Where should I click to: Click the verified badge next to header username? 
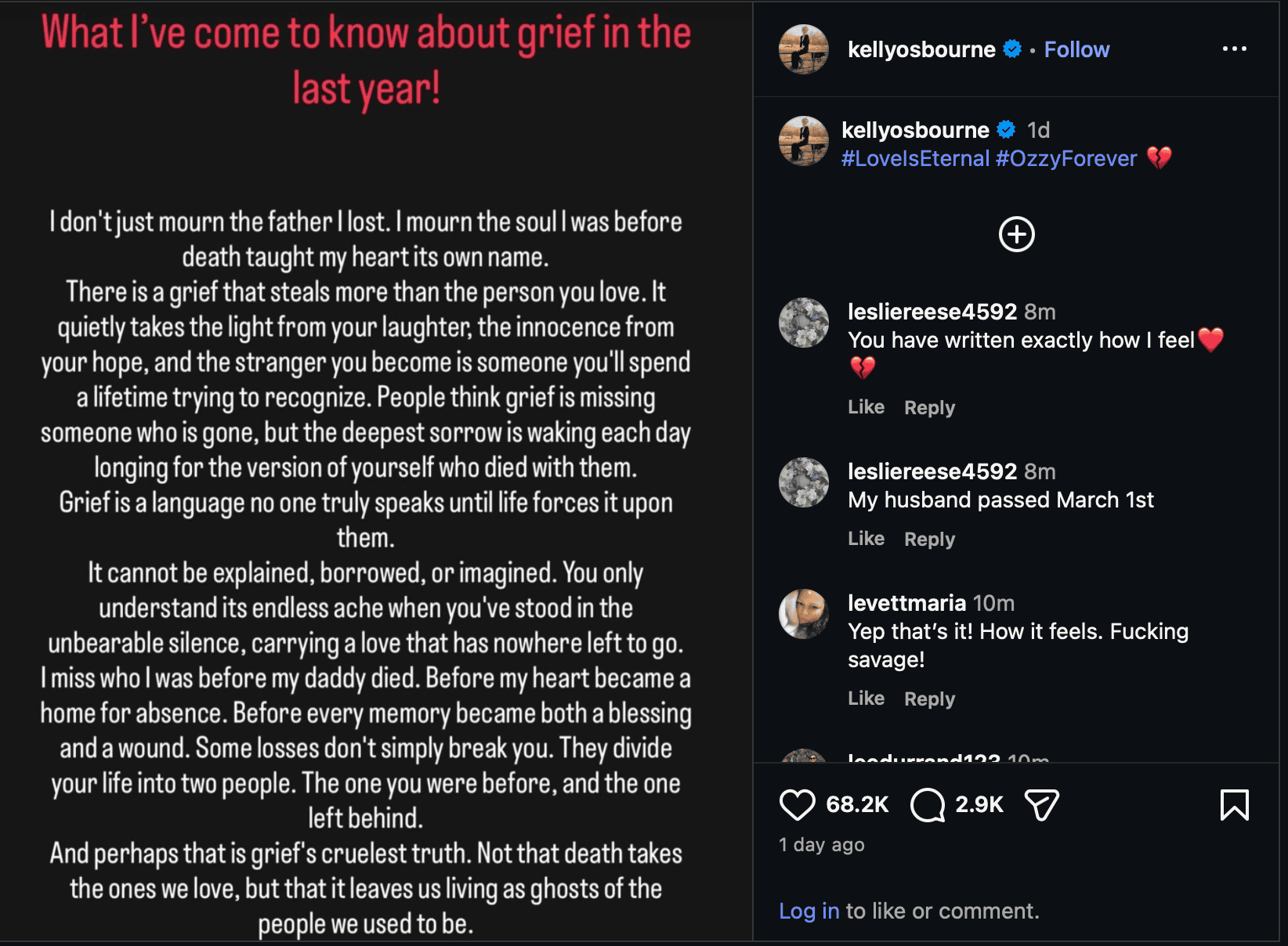click(x=1012, y=49)
